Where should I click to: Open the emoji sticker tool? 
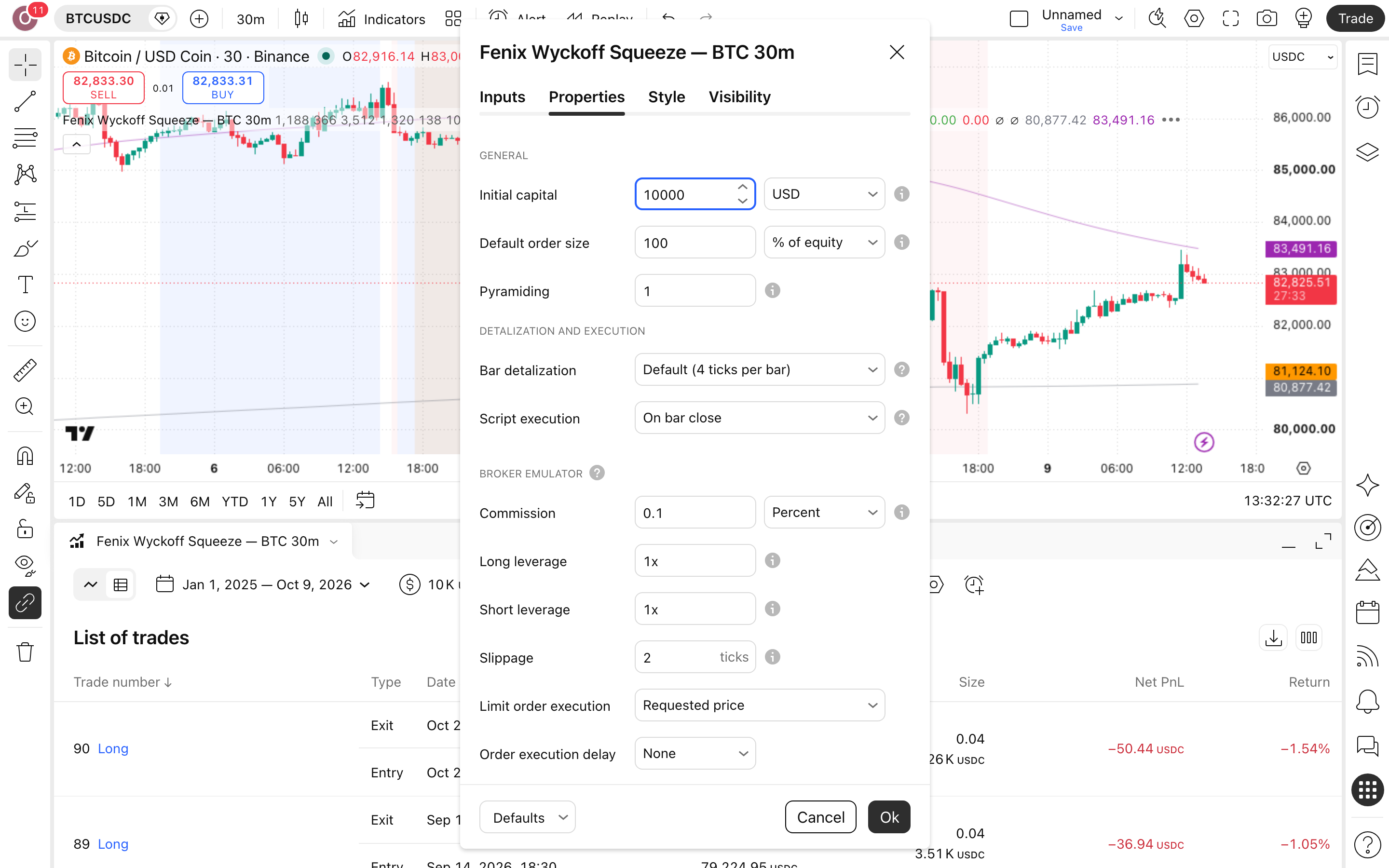[25, 322]
